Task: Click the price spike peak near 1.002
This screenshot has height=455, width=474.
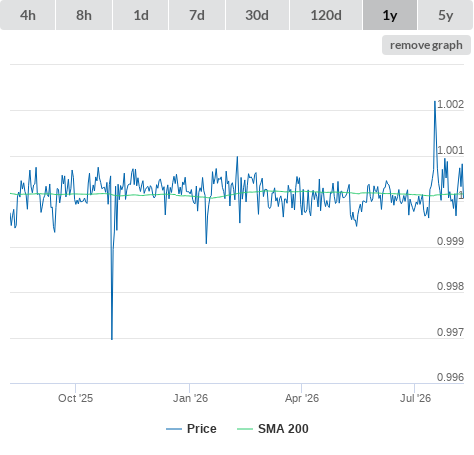Action: 435,101
